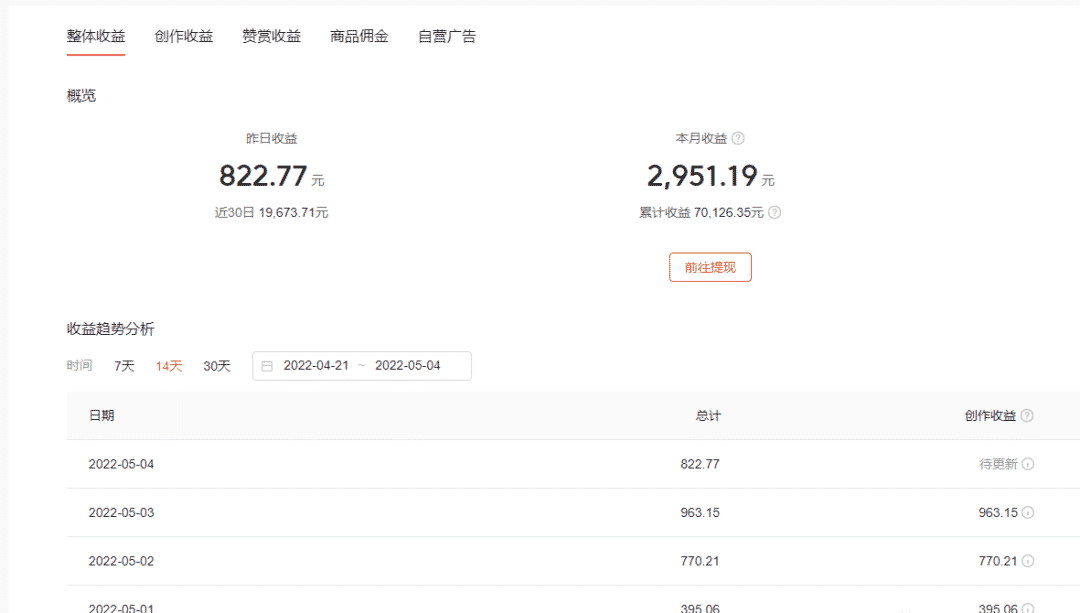Click total 770.21 in 总计 column
Viewport: 1080px width, 613px height.
click(700, 561)
